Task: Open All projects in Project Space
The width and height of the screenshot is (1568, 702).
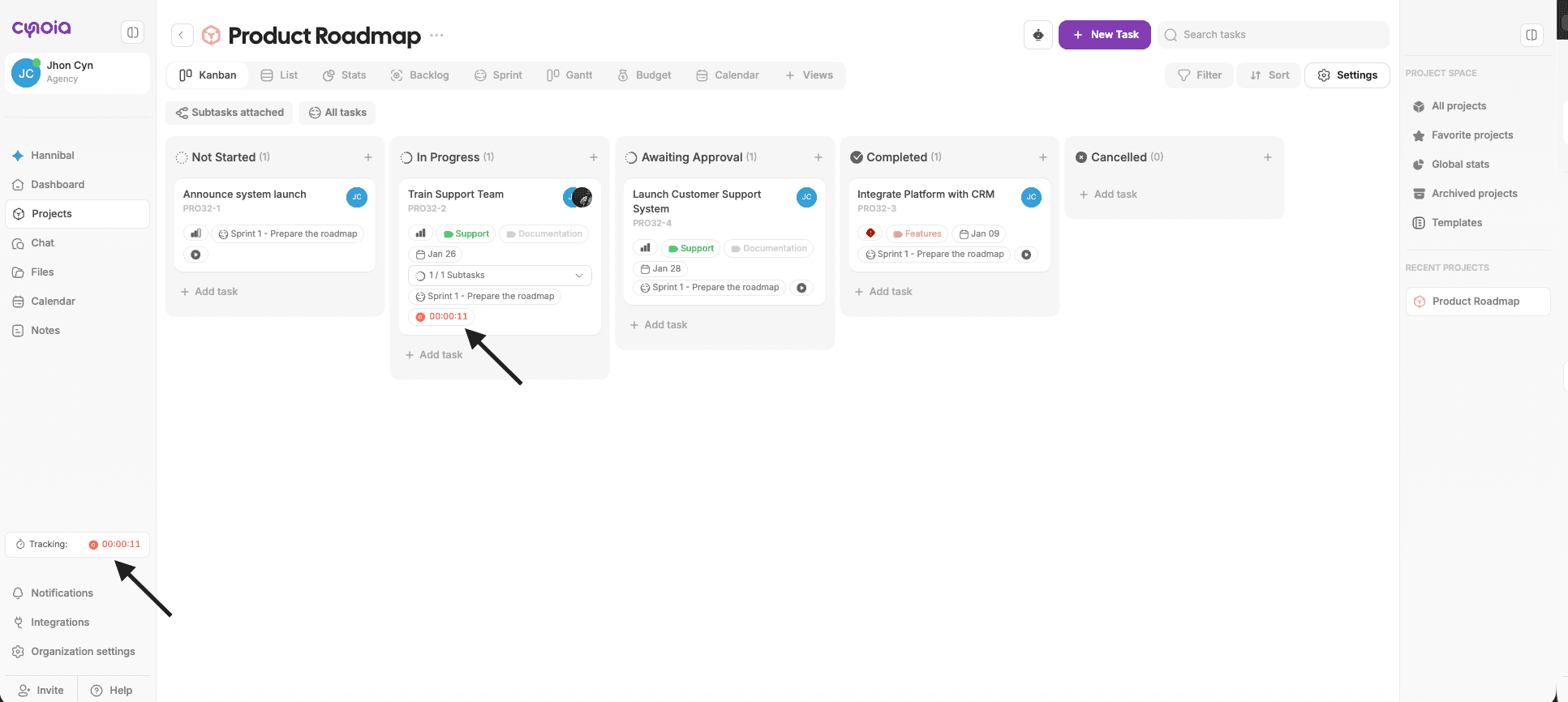Action: point(1458,106)
